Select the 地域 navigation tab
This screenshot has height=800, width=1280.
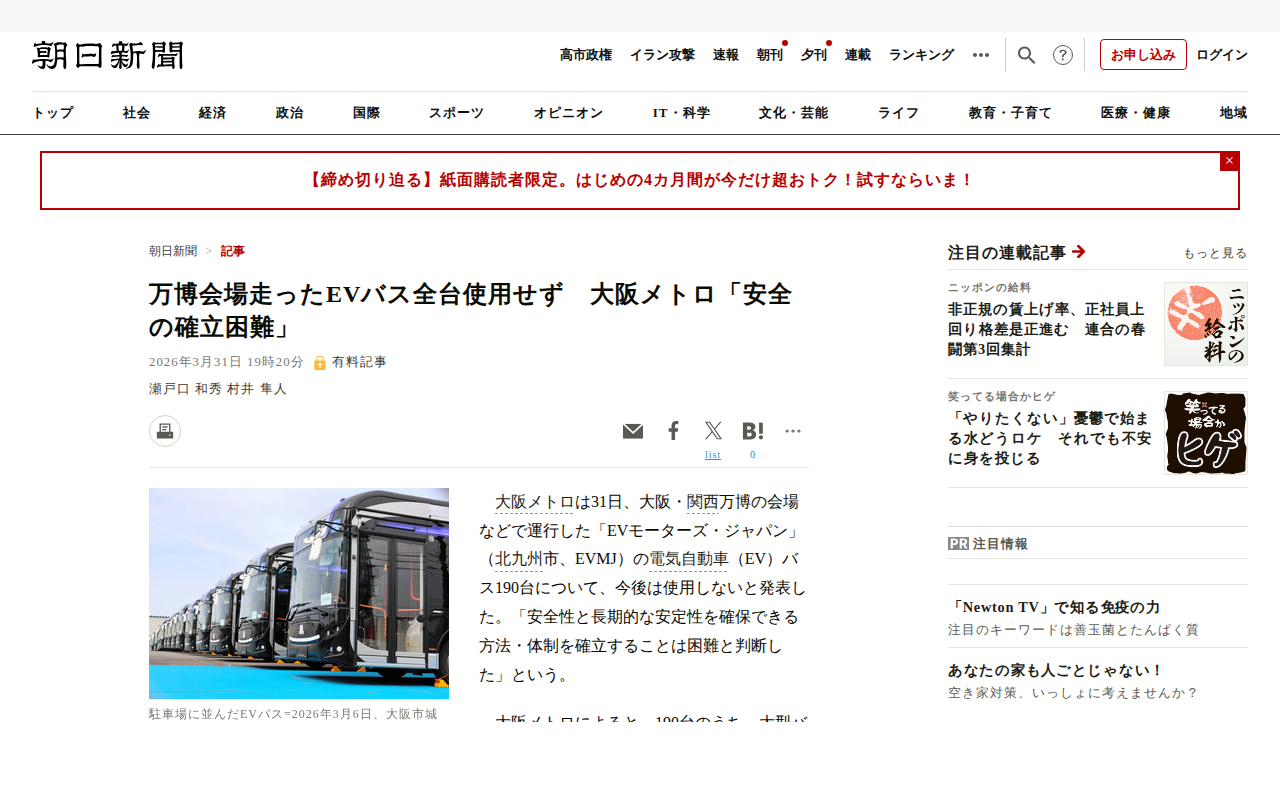(x=1234, y=113)
